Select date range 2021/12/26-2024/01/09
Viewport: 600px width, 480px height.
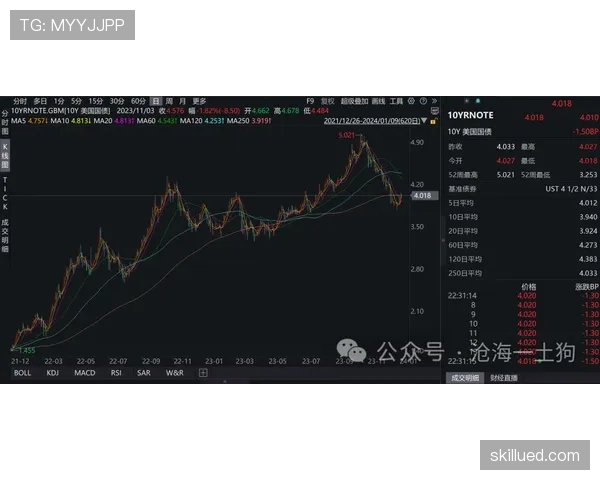pyautogui.click(x=372, y=121)
